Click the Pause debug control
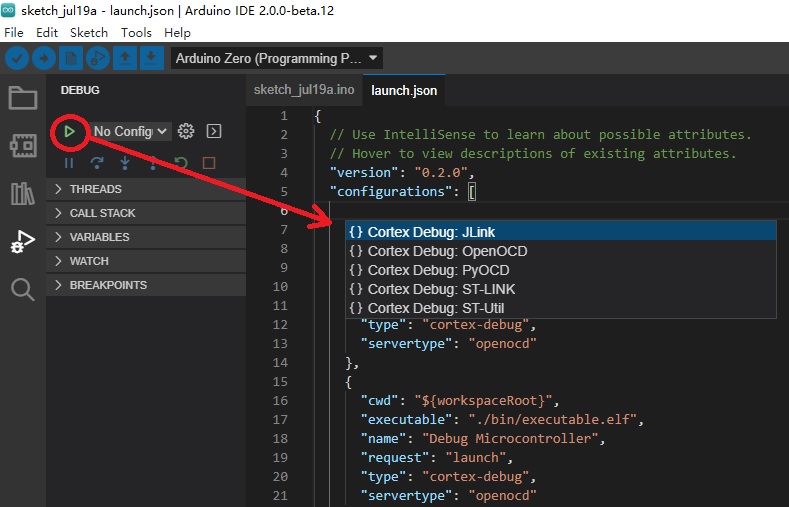The height and width of the screenshot is (507, 789). (x=69, y=163)
